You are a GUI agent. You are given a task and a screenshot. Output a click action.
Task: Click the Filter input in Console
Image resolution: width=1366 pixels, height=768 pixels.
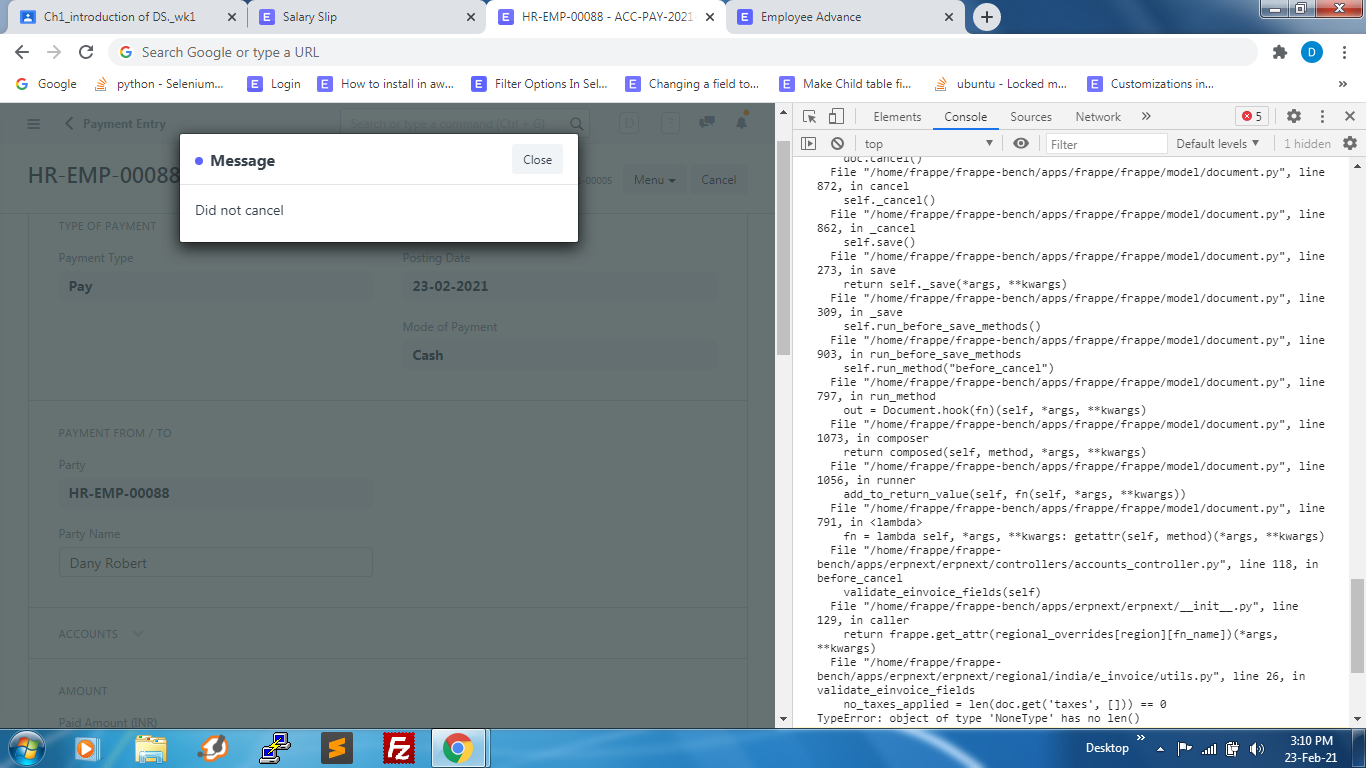[1106, 143]
